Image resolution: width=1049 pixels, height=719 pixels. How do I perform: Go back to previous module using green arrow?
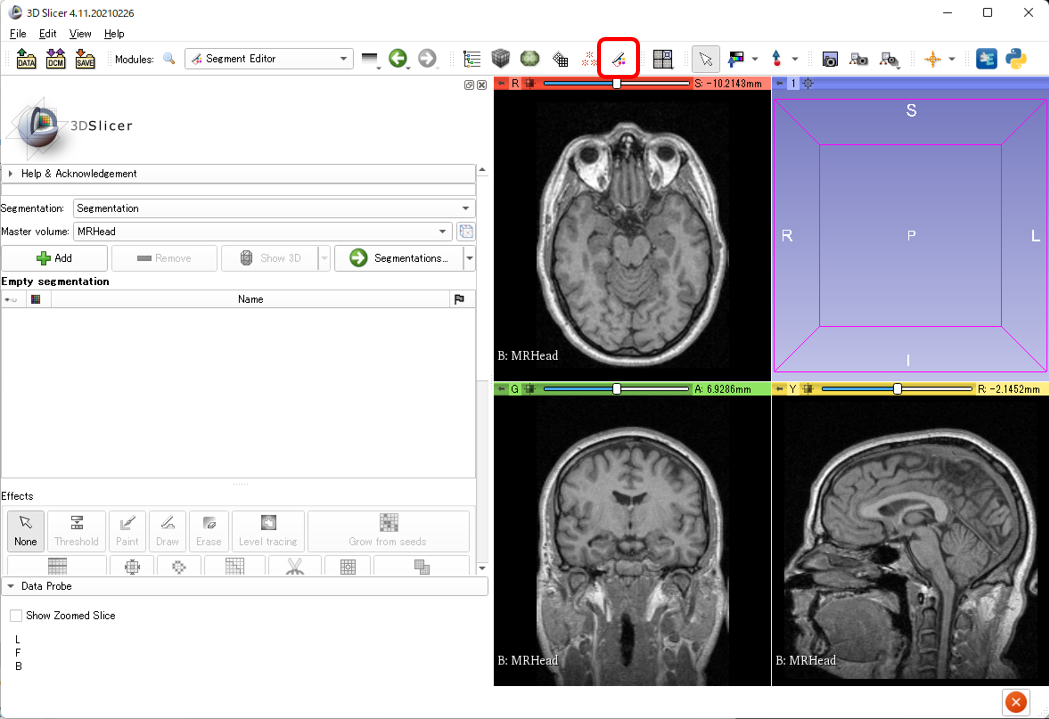click(398, 59)
